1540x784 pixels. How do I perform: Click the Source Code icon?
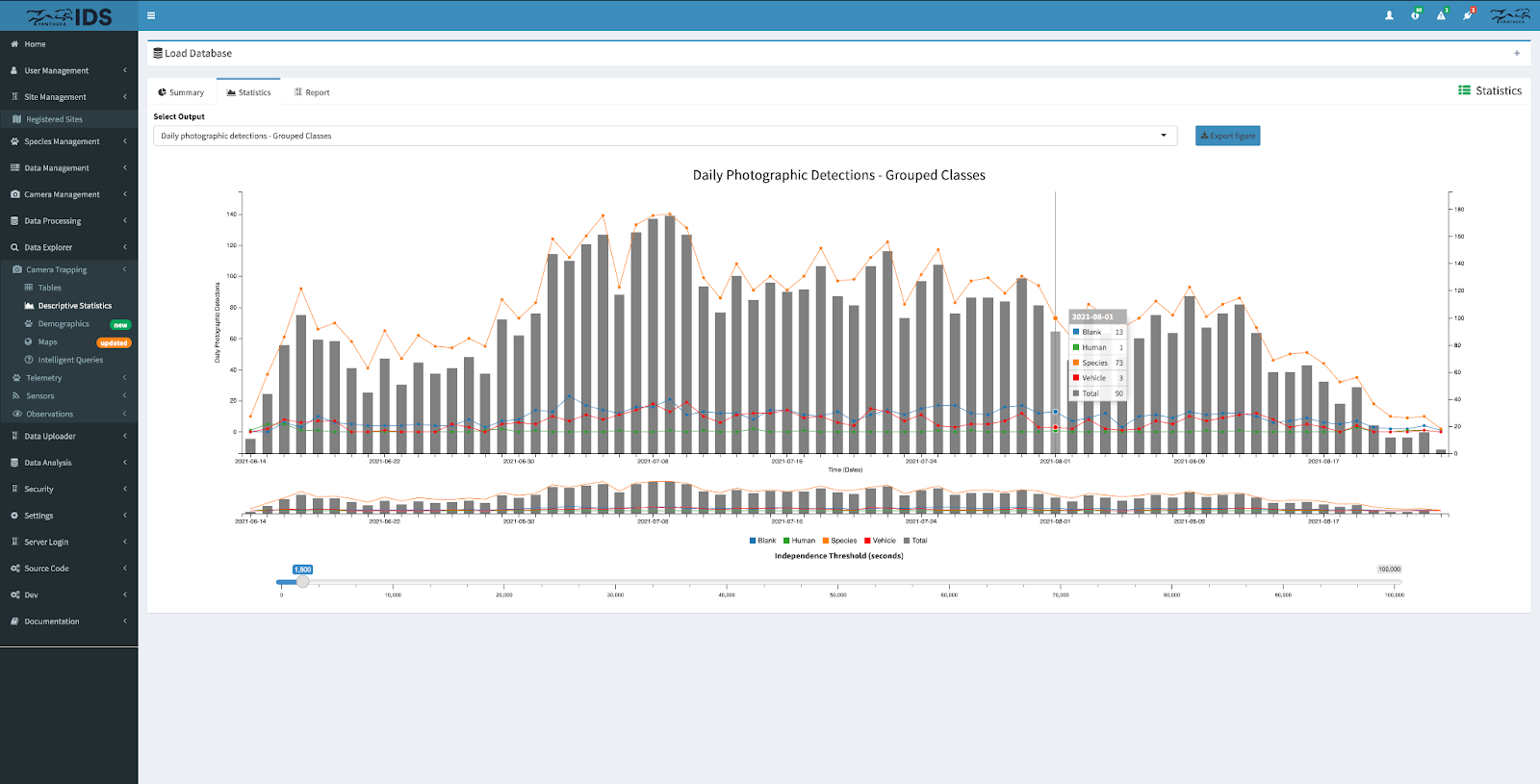click(x=14, y=569)
